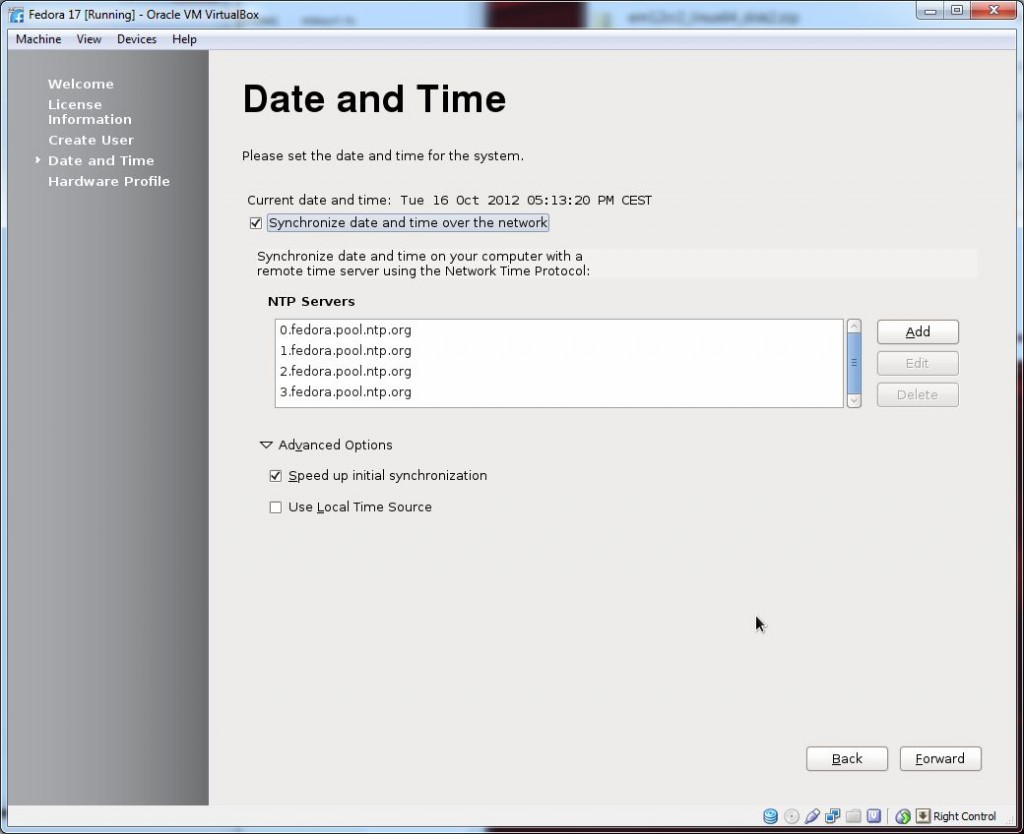
Task: Click the current date and time value
Action: (526, 200)
